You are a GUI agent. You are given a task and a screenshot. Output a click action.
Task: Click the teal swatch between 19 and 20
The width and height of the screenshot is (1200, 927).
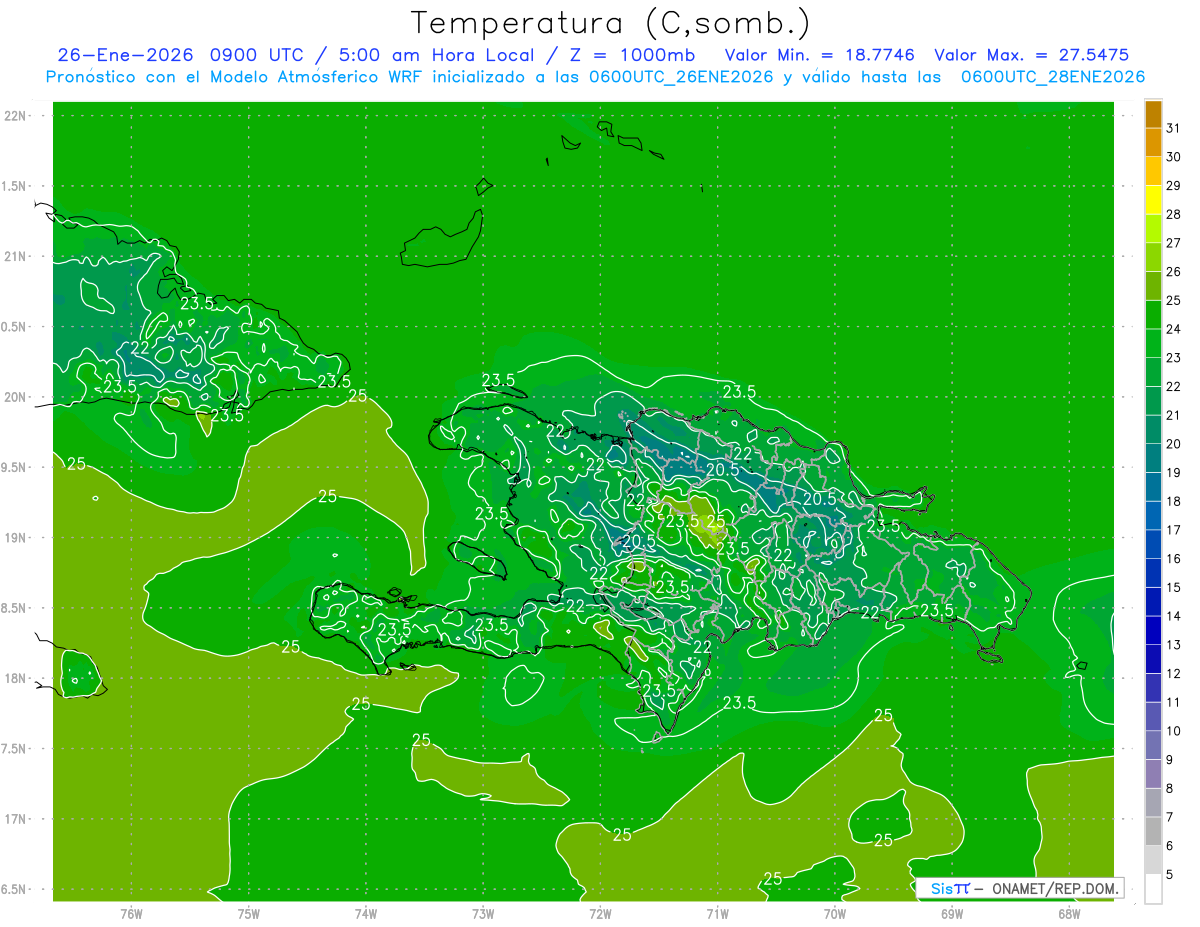pyautogui.click(x=1153, y=458)
